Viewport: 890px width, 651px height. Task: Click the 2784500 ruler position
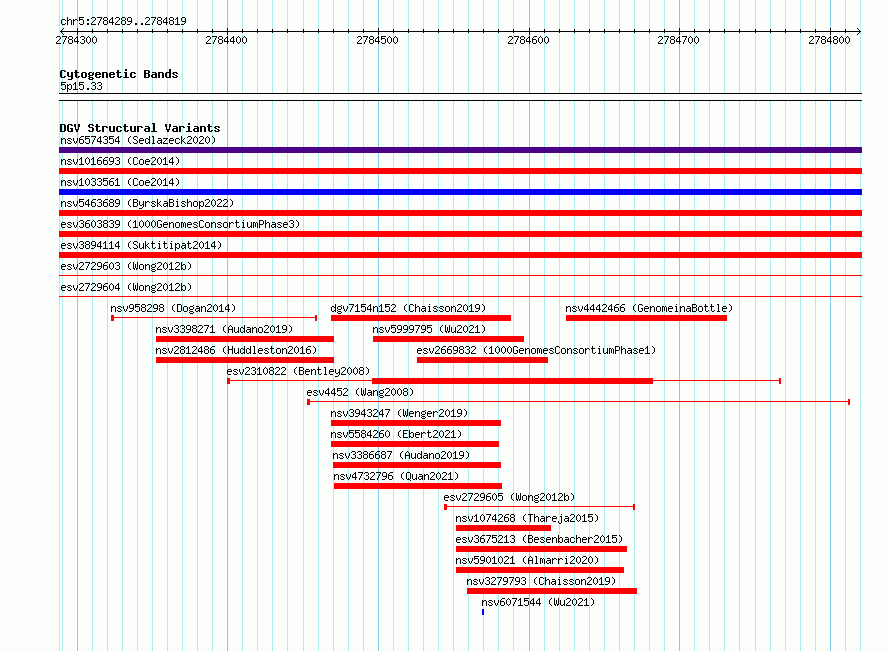click(377, 40)
